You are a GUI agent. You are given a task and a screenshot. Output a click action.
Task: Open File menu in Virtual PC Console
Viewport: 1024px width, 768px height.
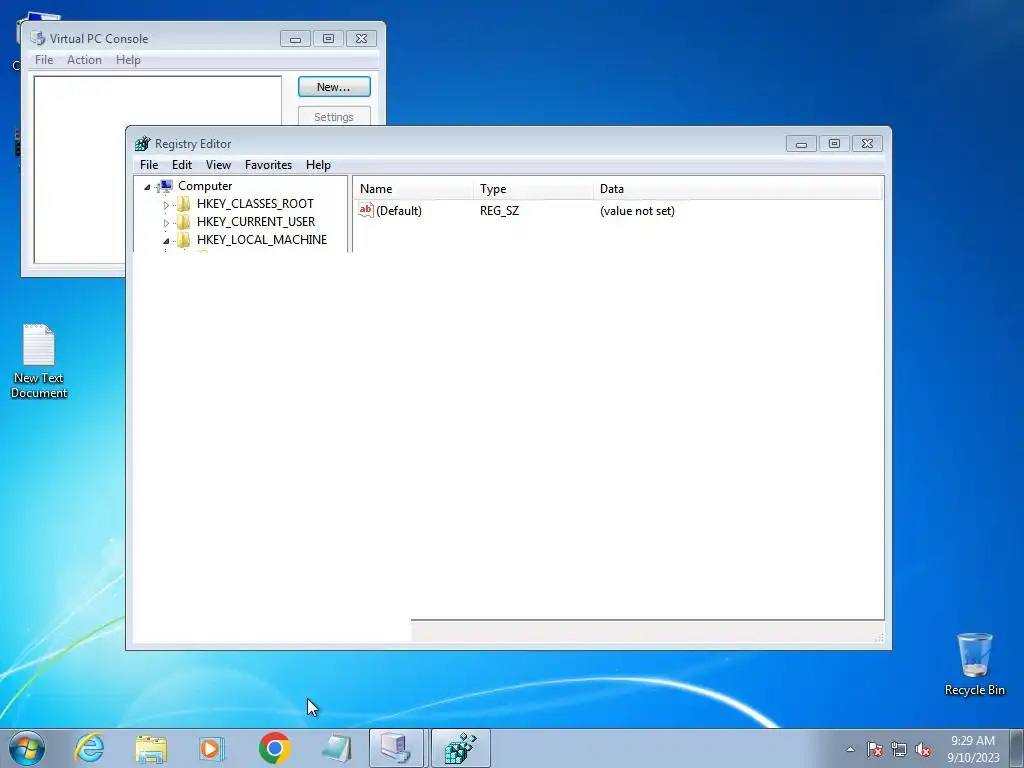44,59
